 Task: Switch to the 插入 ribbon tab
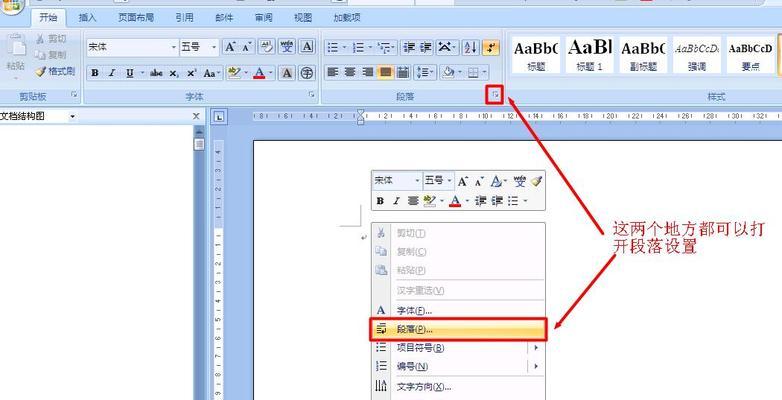87,18
